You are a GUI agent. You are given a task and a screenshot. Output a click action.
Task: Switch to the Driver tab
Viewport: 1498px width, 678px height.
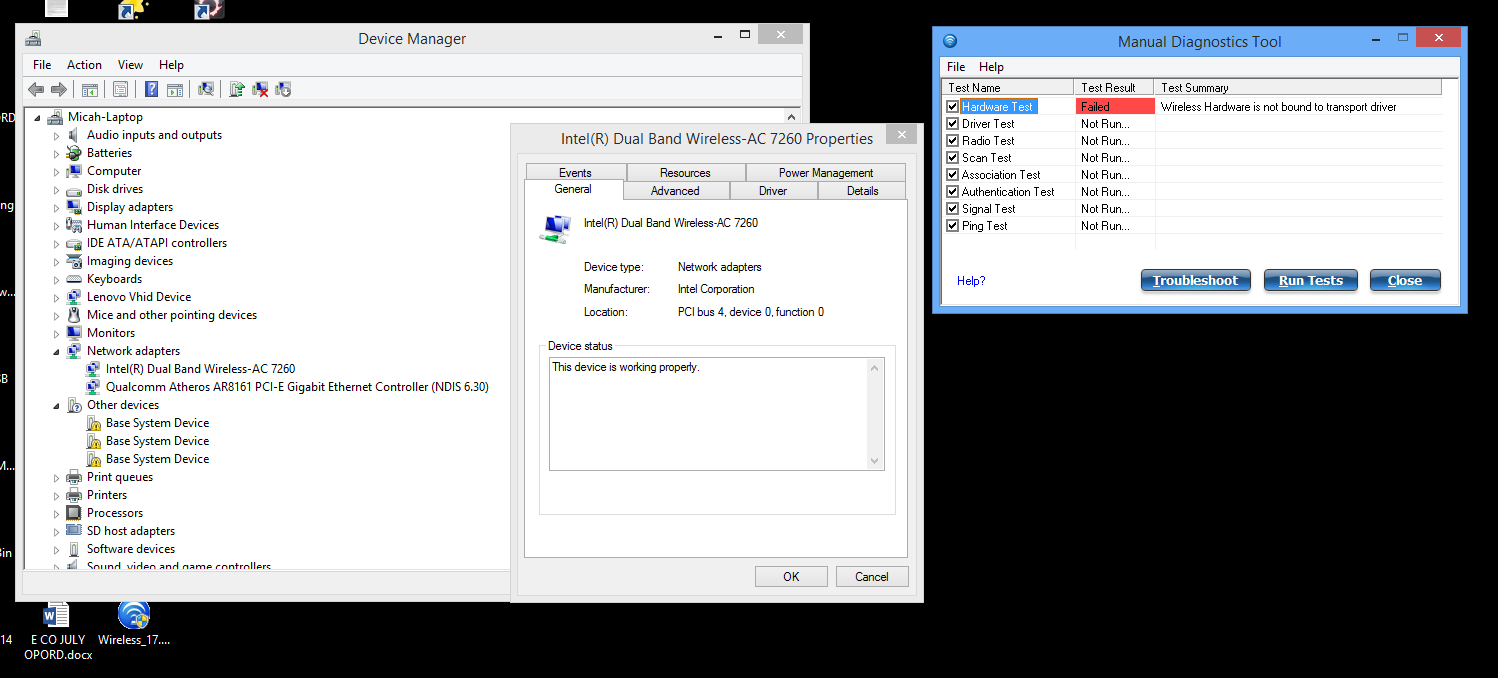[x=773, y=191]
